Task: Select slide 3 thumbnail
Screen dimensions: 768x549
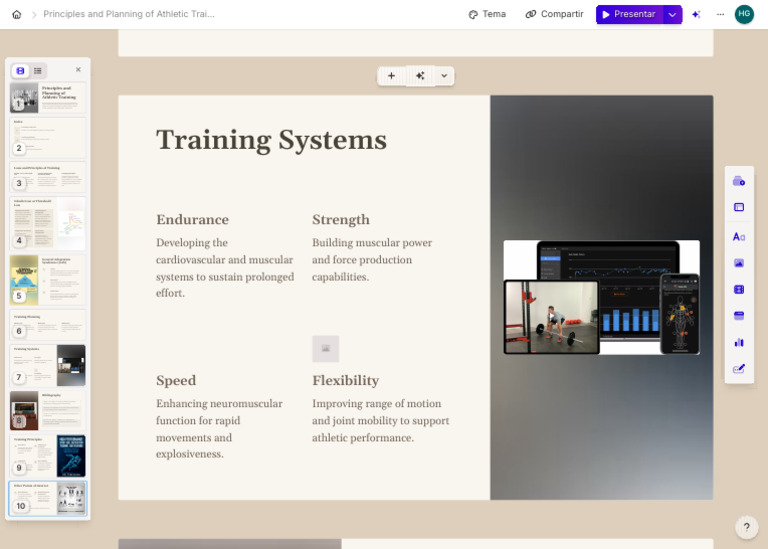Action: click(48, 177)
